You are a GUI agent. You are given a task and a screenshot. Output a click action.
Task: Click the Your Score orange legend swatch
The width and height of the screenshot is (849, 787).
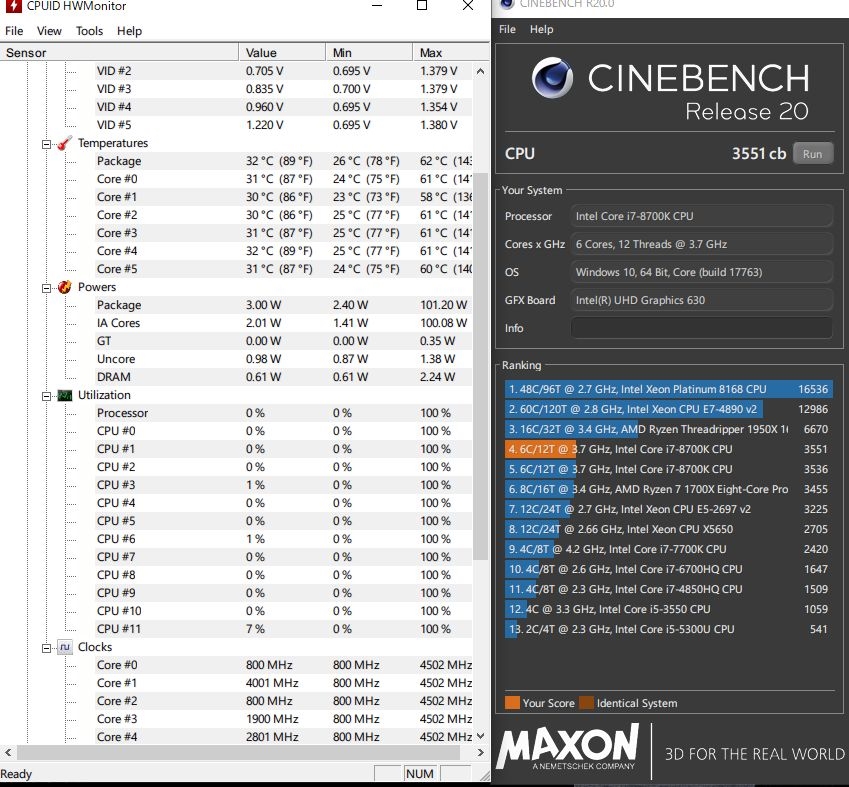pyautogui.click(x=512, y=703)
